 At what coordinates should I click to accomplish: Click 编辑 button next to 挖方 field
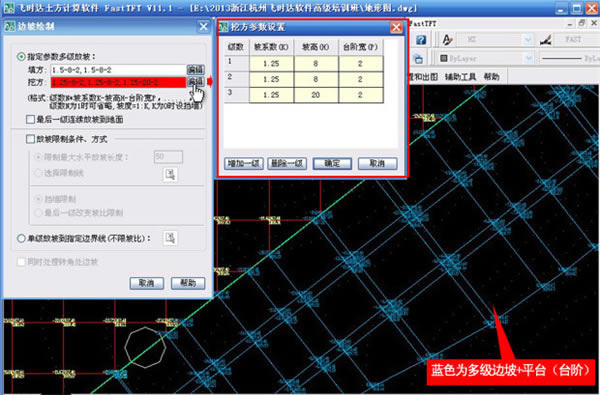coord(195,82)
